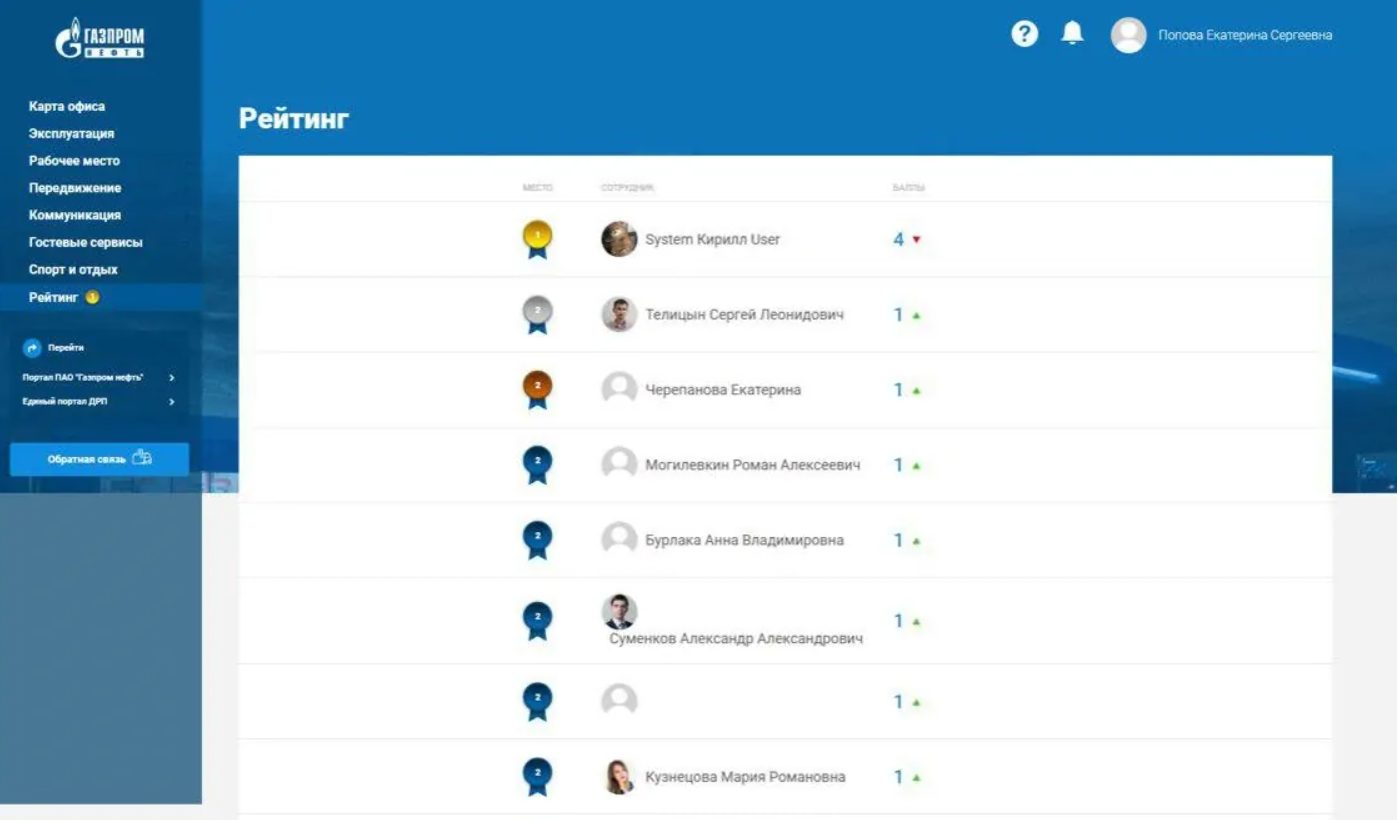The width and height of the screenshot is (1397, 820).
Task: Open the Коммуникация menu item
Action: click(x=75, y=215)
